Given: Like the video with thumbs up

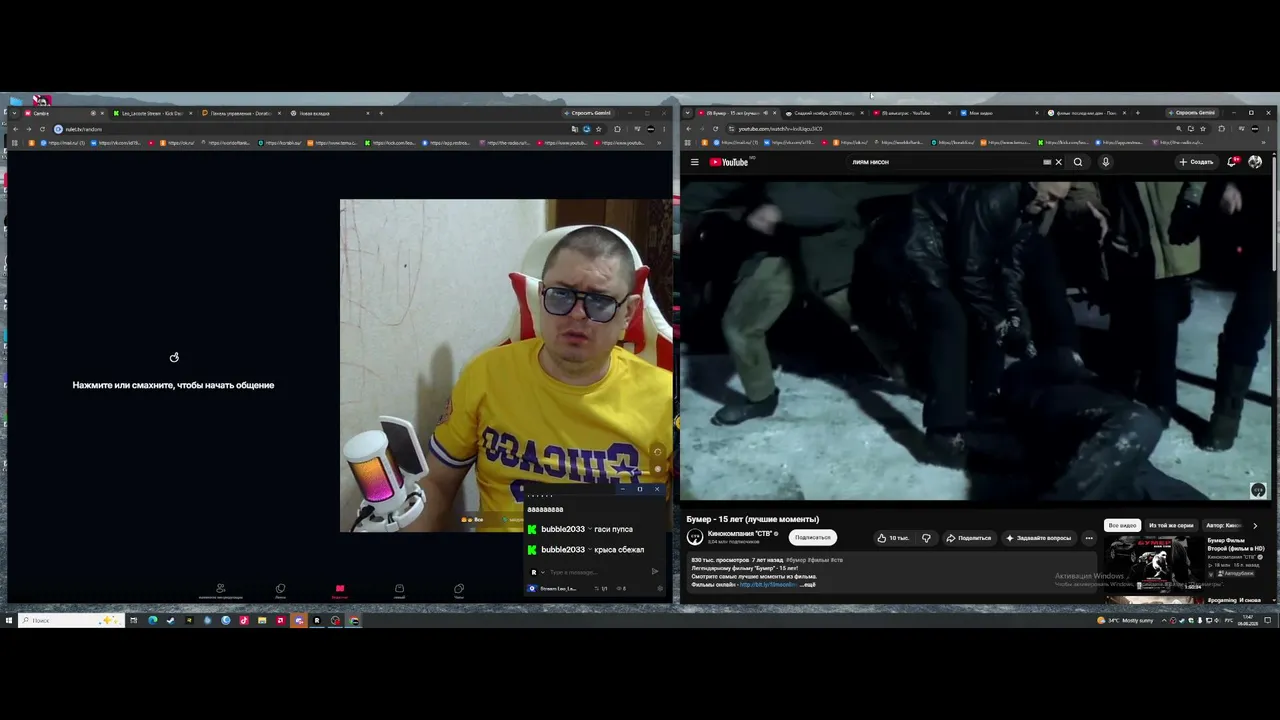Looking at the screenshot, I should (x=894, y=538).
